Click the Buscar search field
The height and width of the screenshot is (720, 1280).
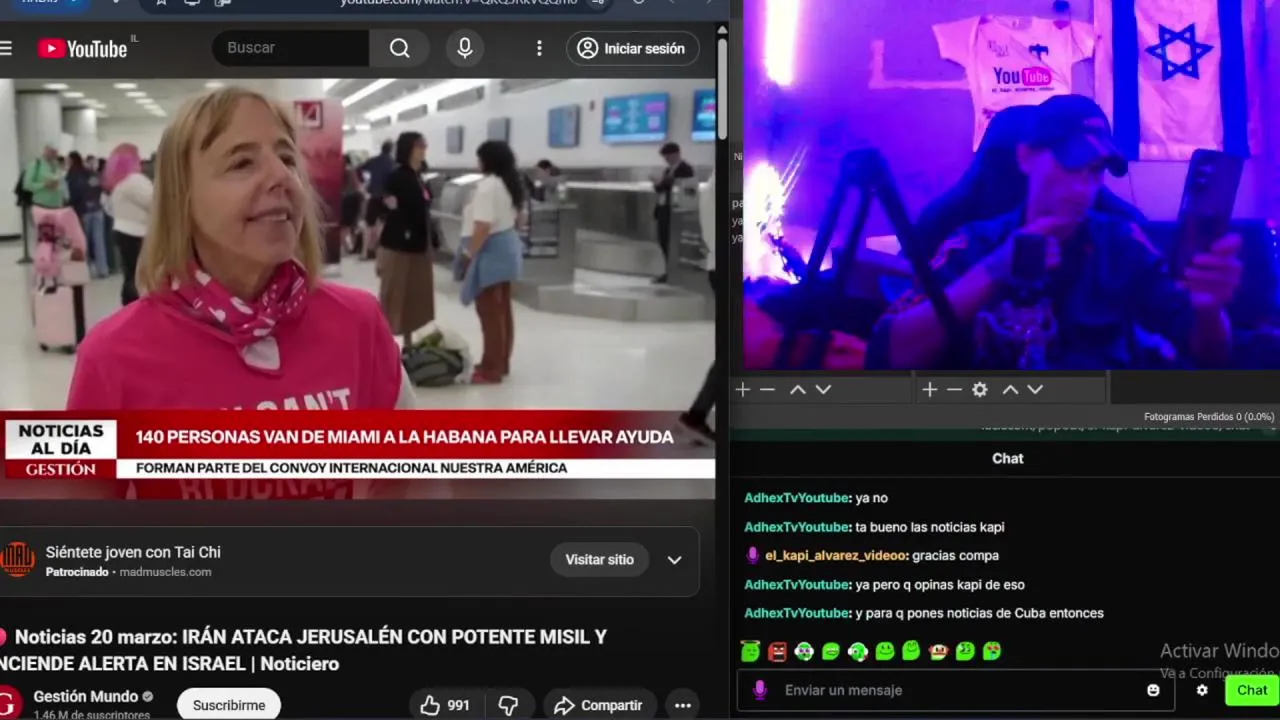tap(291, 48)
